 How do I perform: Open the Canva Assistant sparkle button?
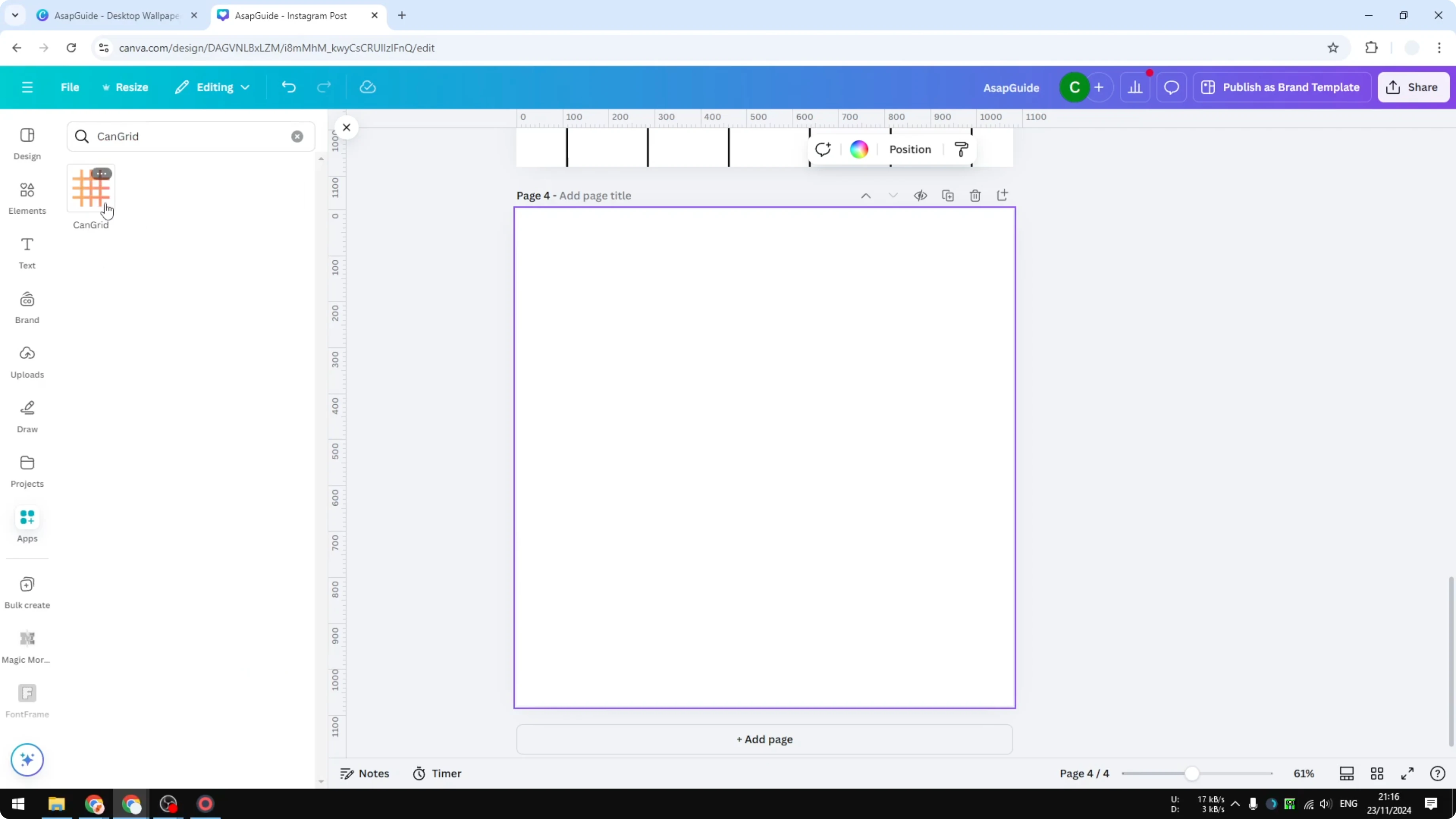(x=27, y=760)
